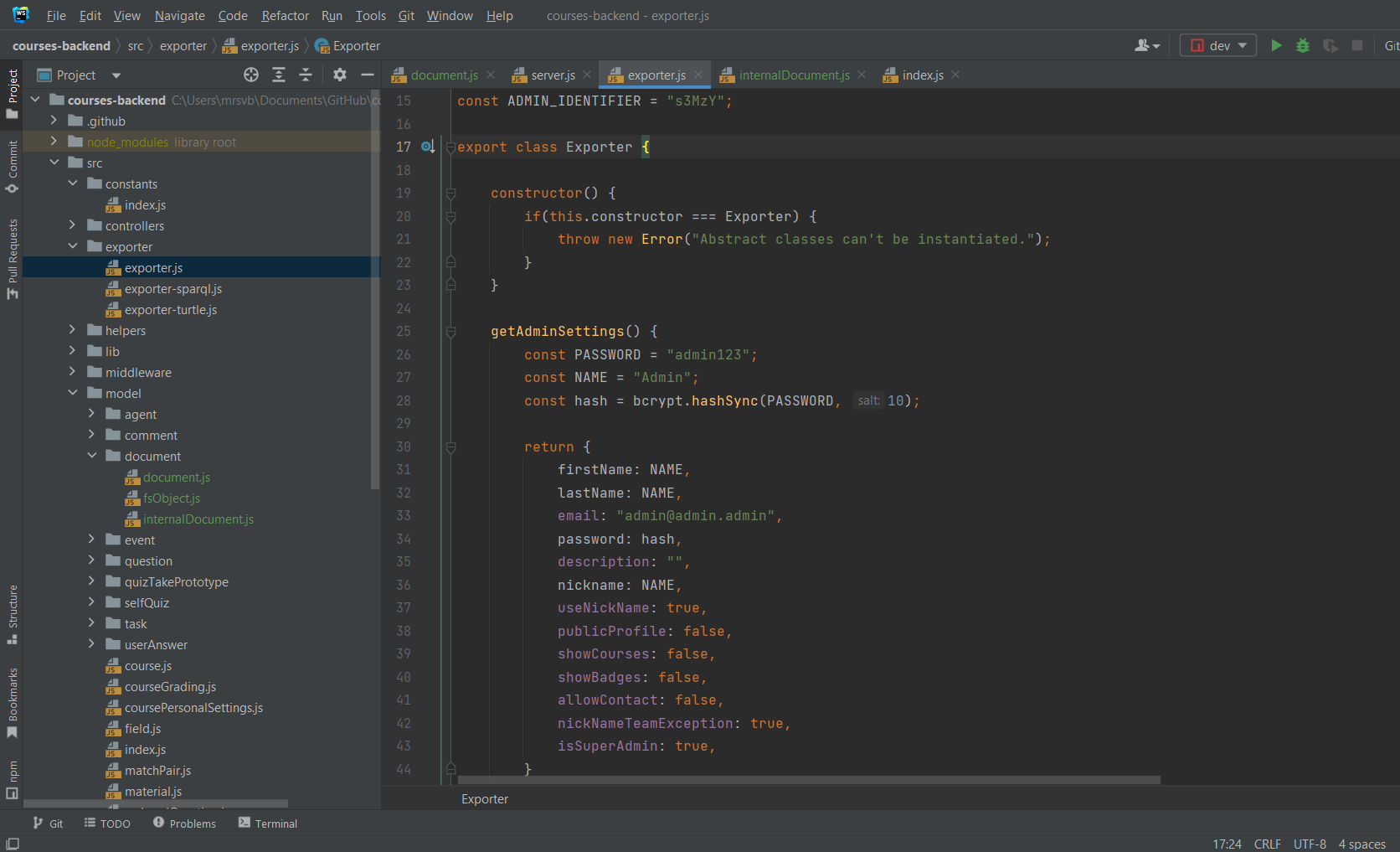Image resolution: width=1400 pixels, height=852 pixels.
Task: Expand the controllers folder
Action: 72,225
